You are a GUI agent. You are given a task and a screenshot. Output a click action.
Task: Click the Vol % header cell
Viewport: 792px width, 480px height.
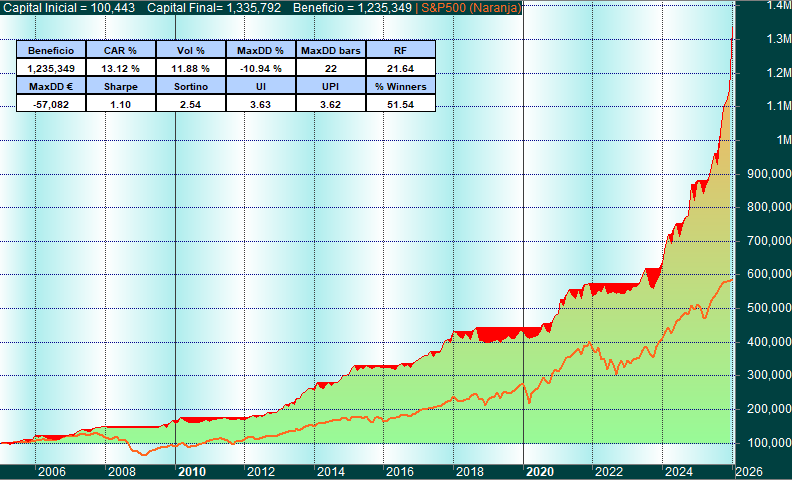[x=191, y=50]
